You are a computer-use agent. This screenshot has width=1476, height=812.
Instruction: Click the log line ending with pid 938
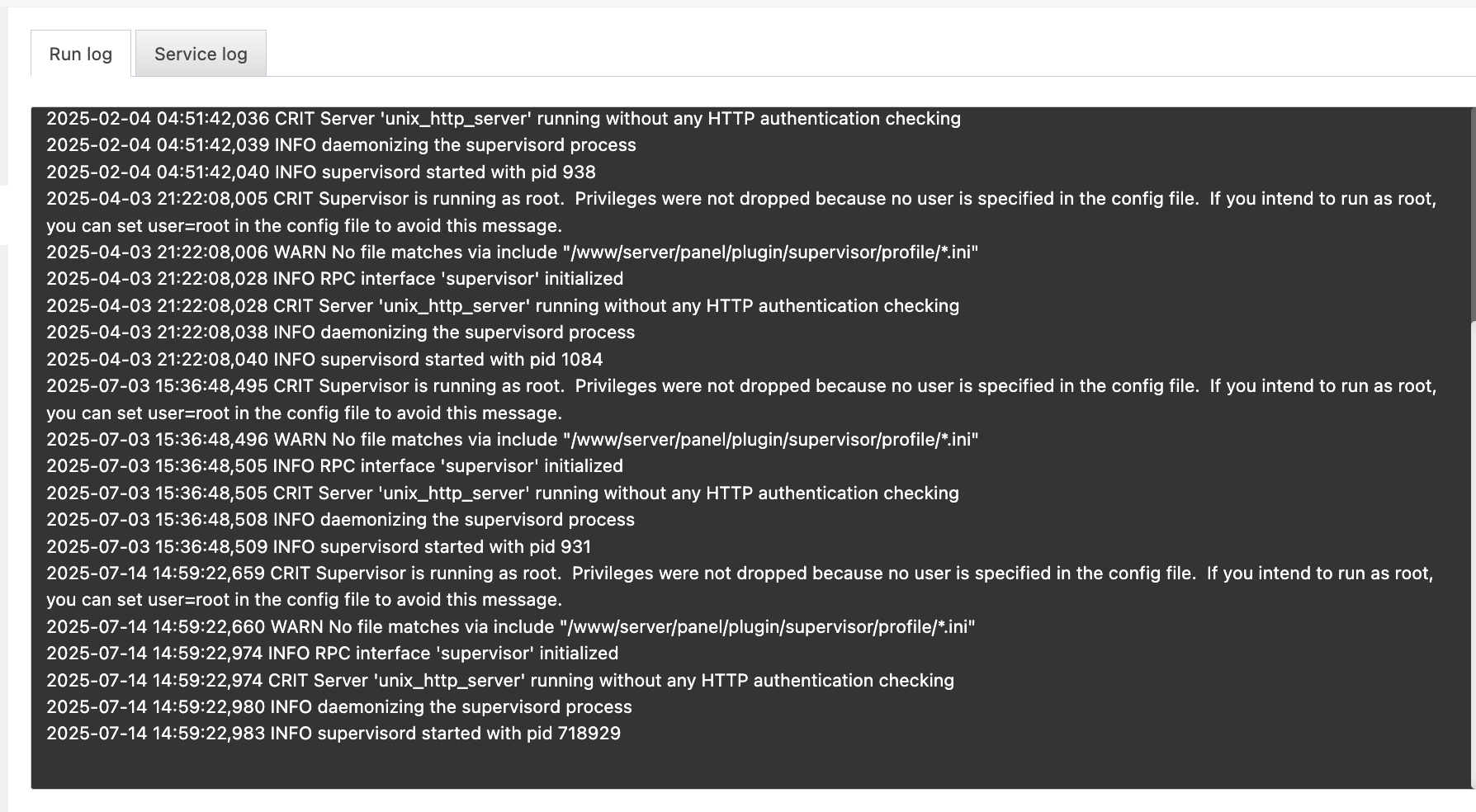(321, 172)
